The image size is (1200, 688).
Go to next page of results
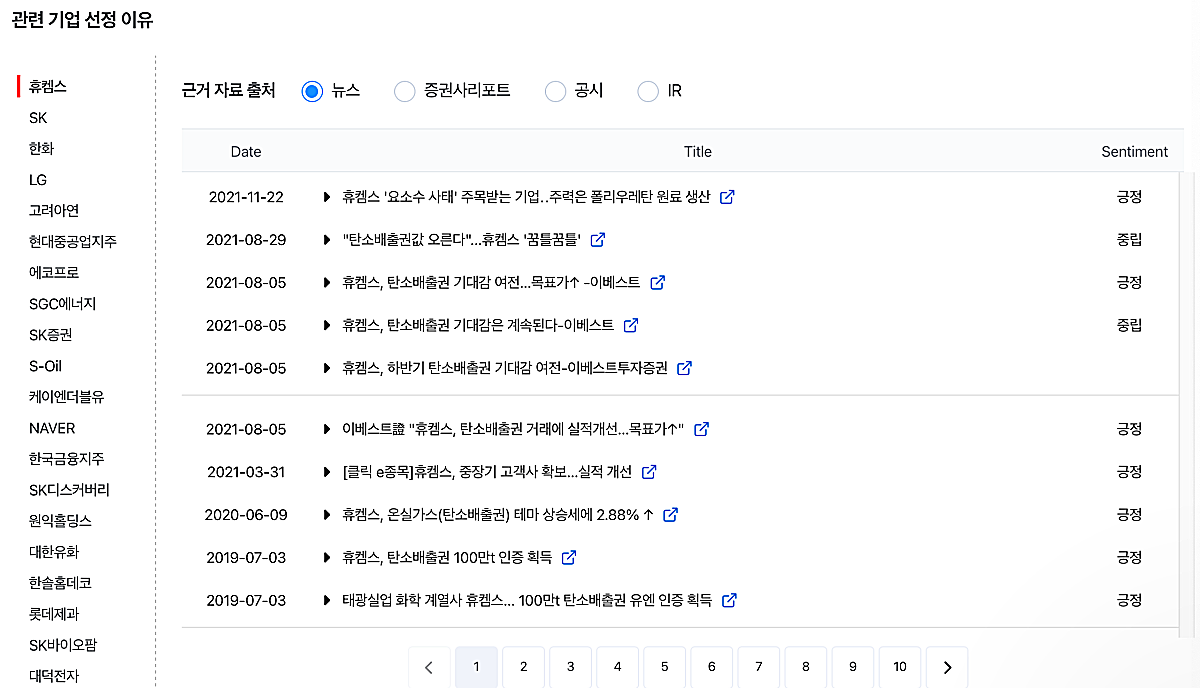pos(947,667)
